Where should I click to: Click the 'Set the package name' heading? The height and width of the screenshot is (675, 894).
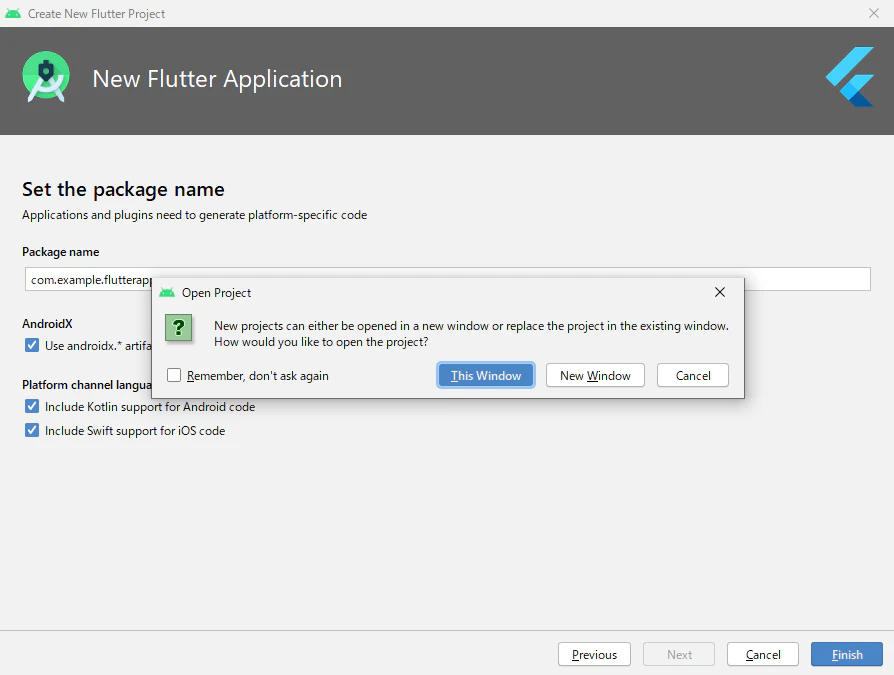123,189
